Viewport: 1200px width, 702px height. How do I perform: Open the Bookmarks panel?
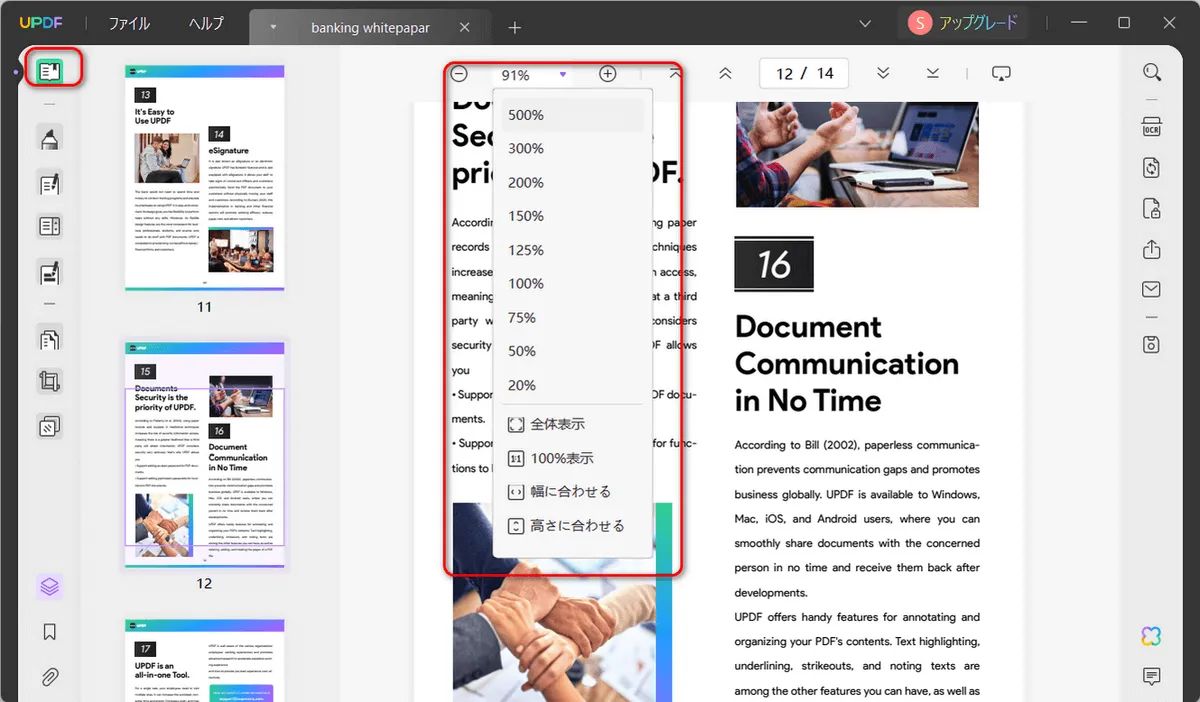(50, 632)
